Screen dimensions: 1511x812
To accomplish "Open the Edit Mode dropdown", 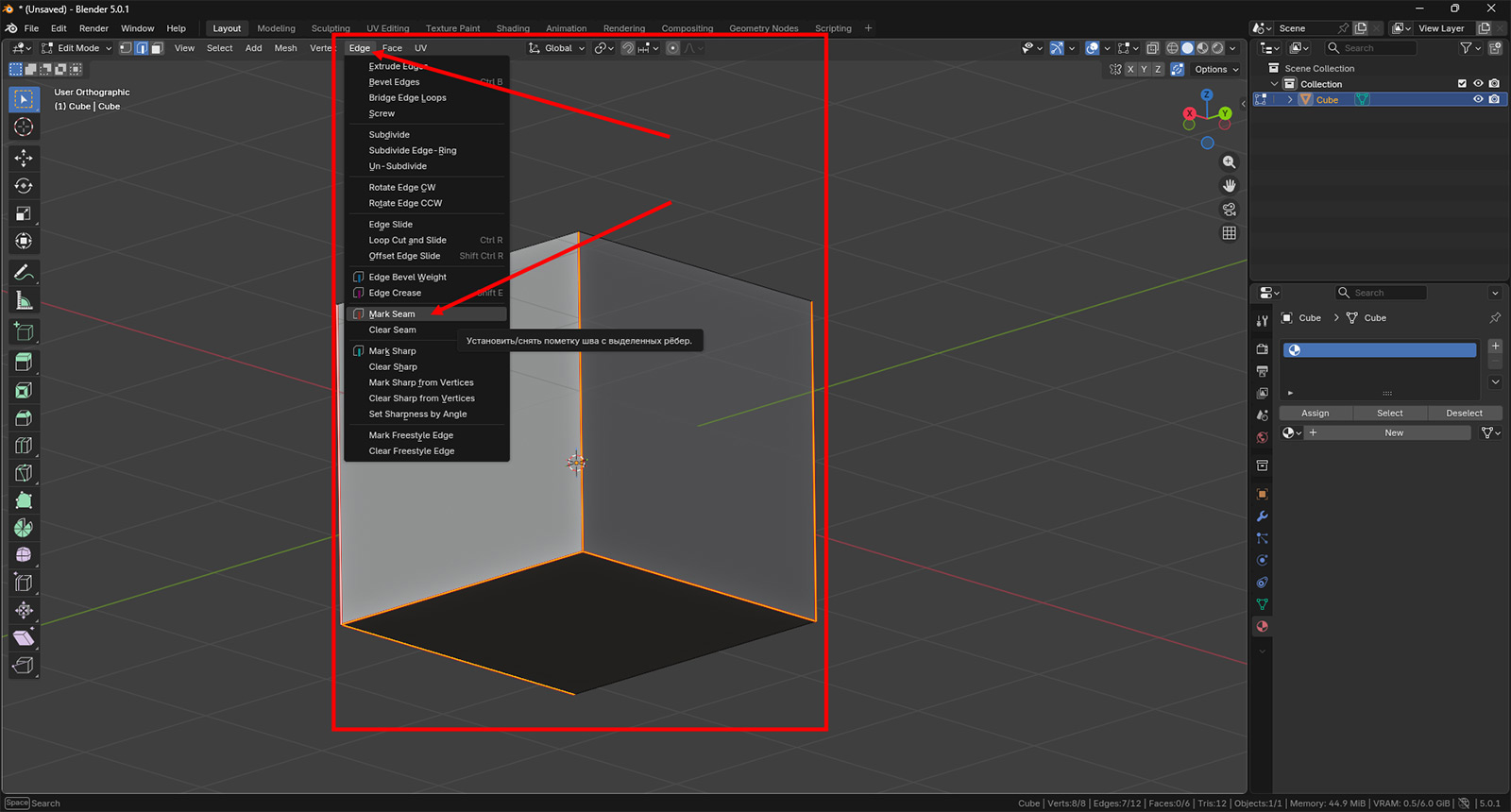I will pos(77,48).
